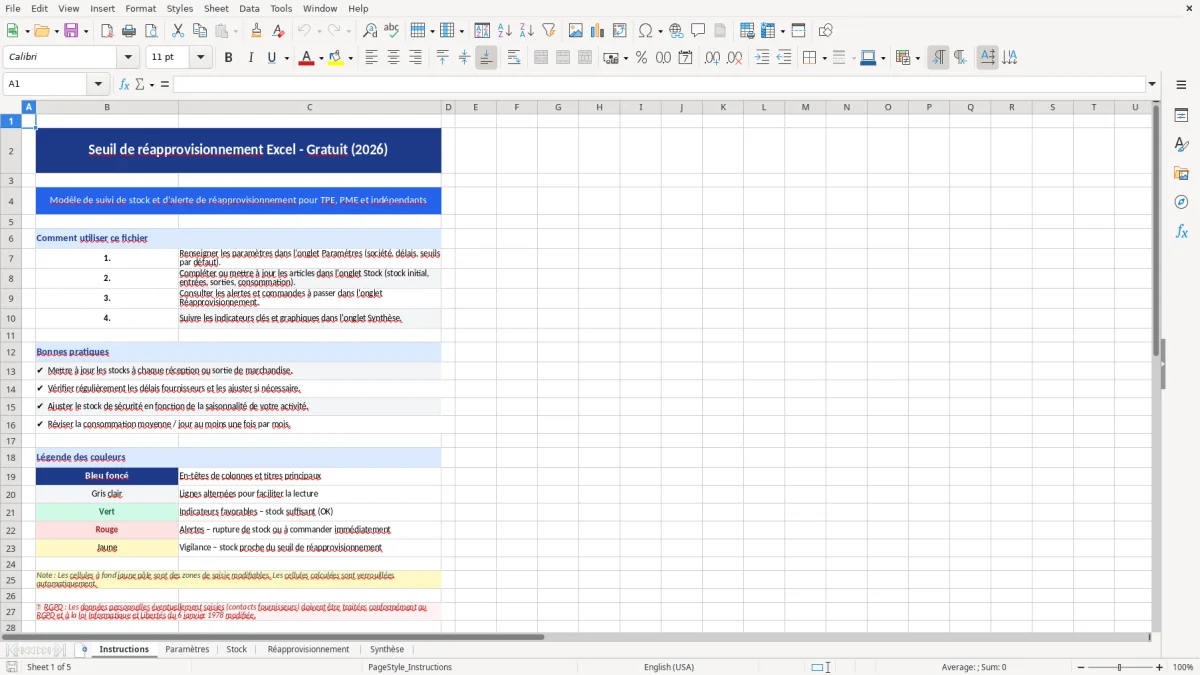Expand Name Box dropdown
Image resolution: width=1200 pixels, height=675 pixels.
(98, 84)
